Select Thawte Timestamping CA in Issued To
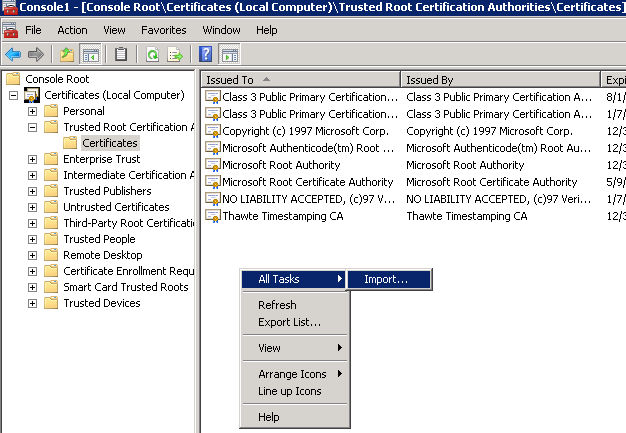The width and height of the screenshot is (626, 433). coord(283,216)
